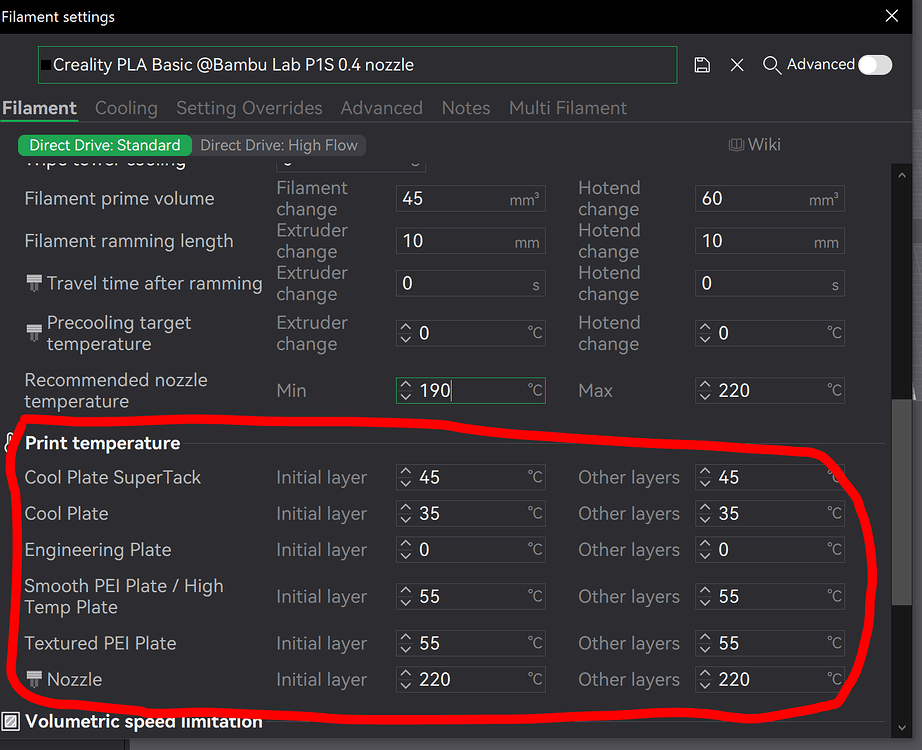The width and height of the screenshot is (922, 750).
Task: Open the Creality PLA Basic preset dropdown
Action: [x=358, y=65]
